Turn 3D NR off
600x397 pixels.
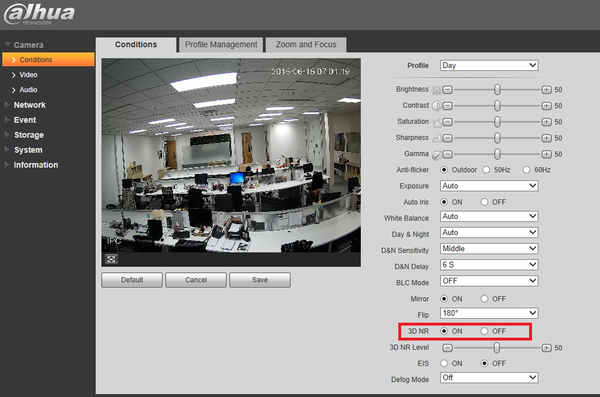[484, 331]
